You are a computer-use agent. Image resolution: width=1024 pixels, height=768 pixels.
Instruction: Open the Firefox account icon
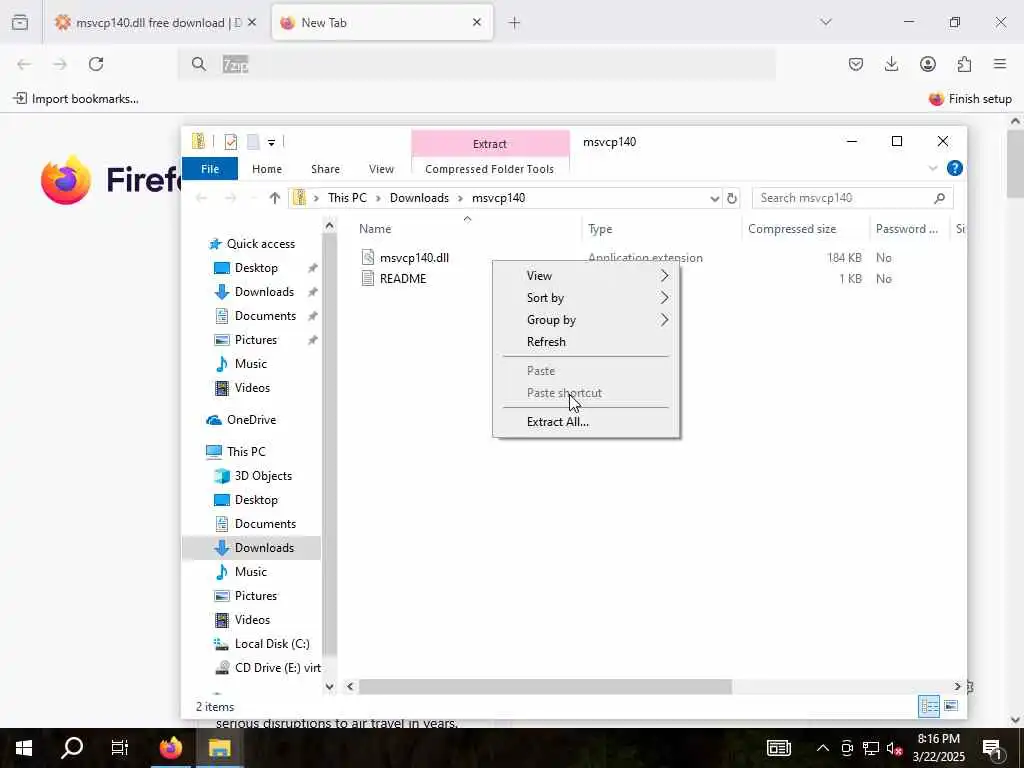pyautogui.click(x=927, y=64)
